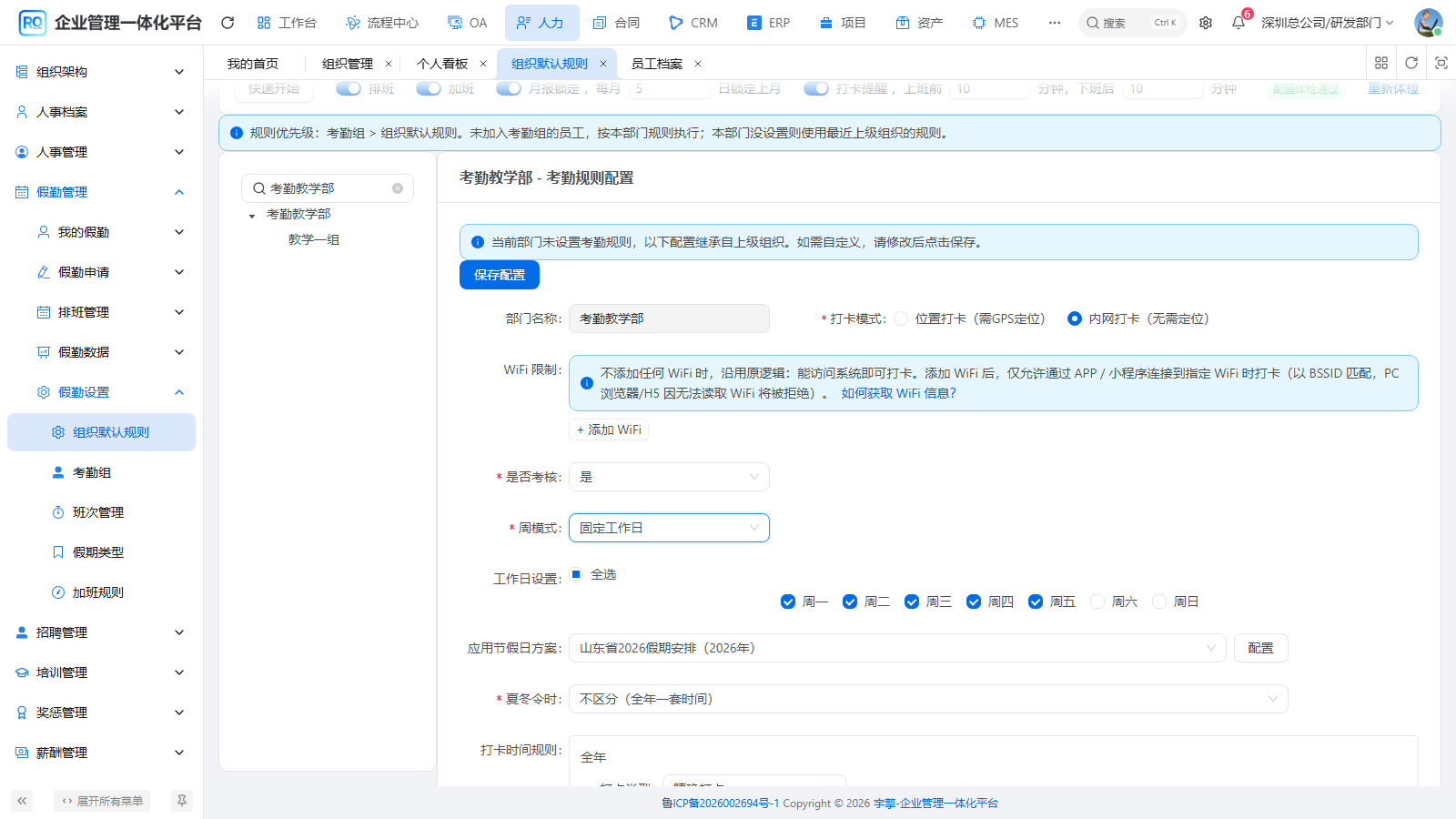Open the 流程中心 module
The height and width of the screenshot is (819, 1456).
click(x=382, y=23)
